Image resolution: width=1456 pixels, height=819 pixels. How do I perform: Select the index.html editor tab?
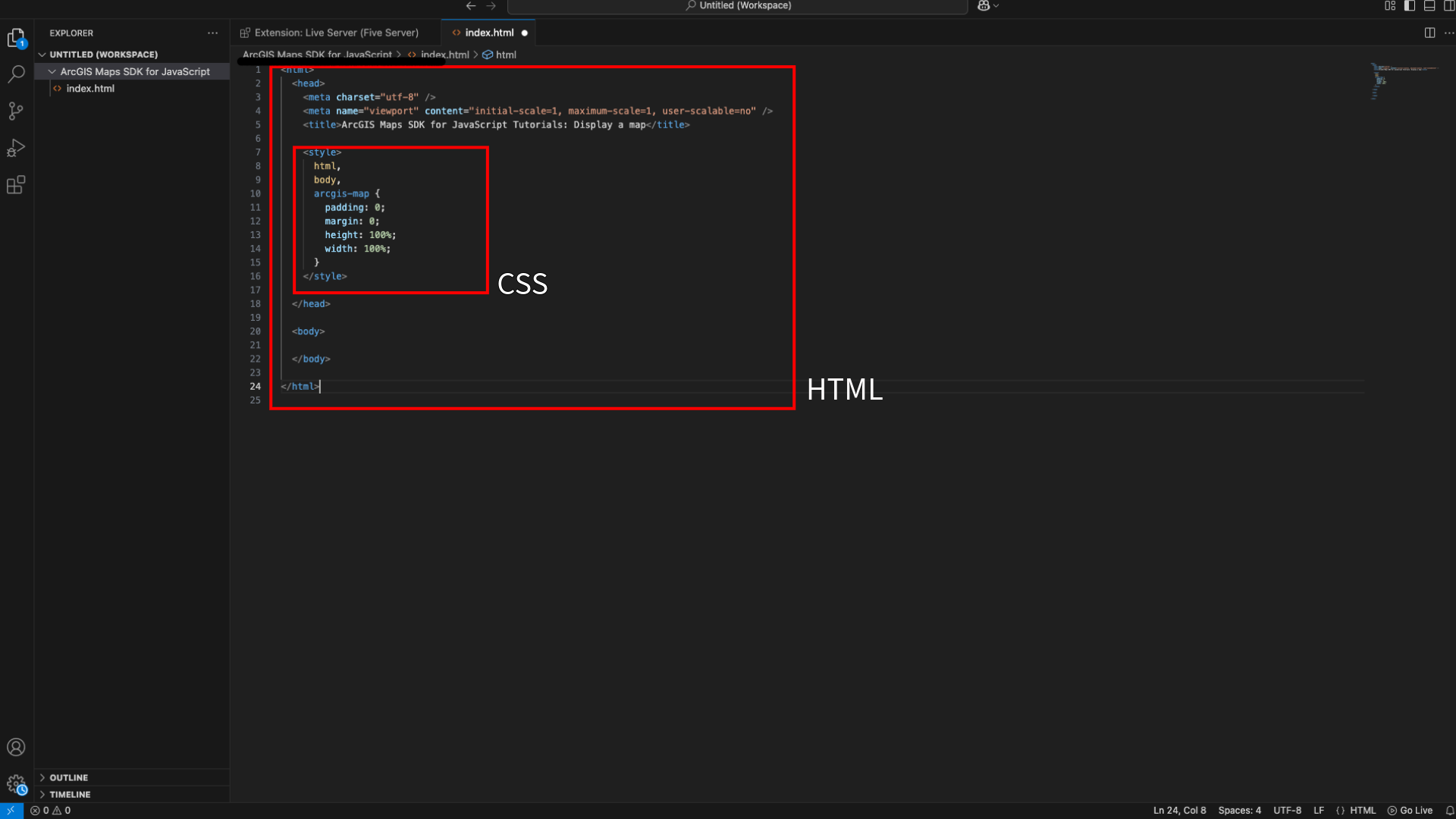tap(488, 33)
